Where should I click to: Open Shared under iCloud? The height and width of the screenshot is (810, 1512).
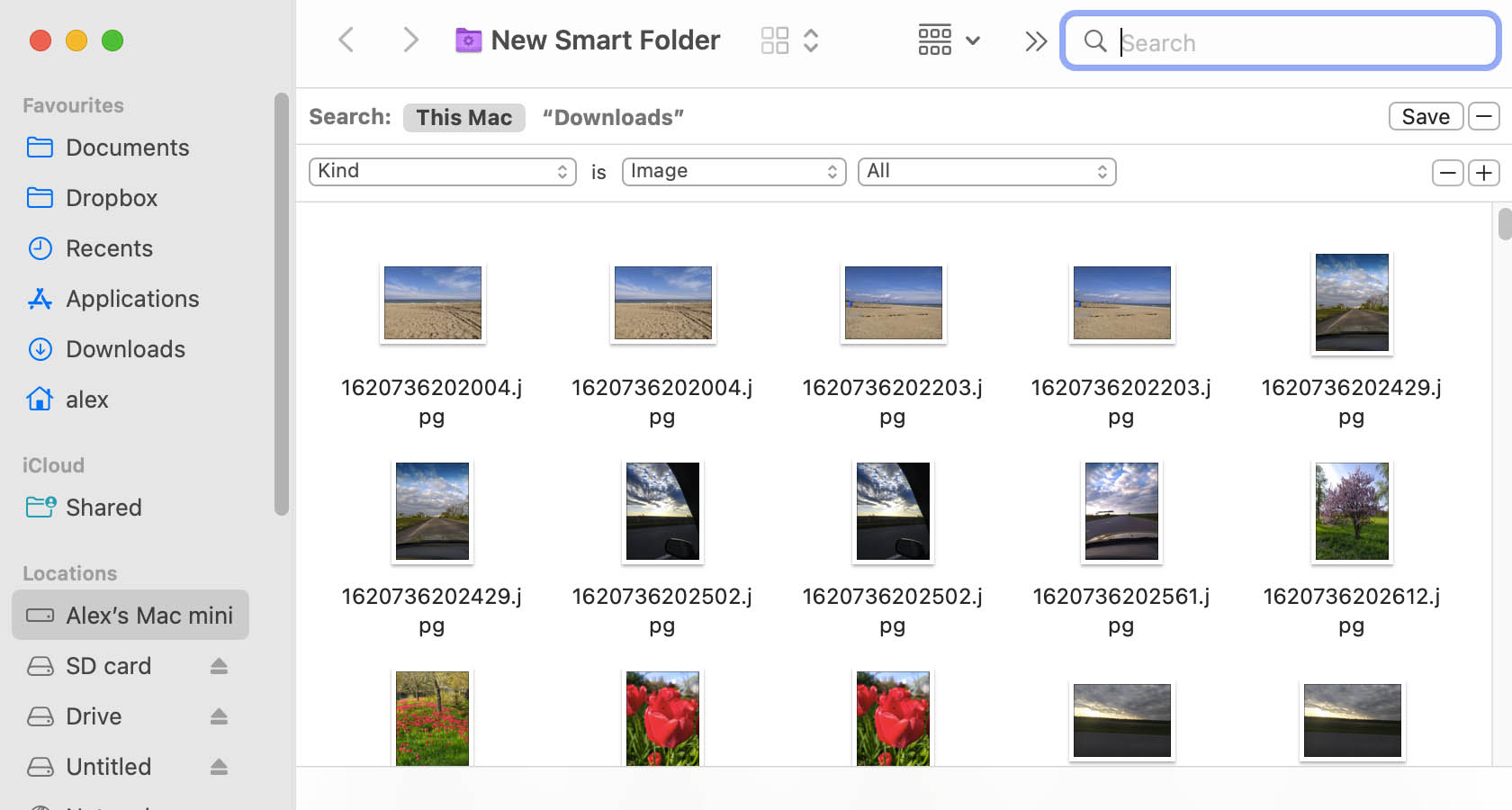[x=103, y=507]
